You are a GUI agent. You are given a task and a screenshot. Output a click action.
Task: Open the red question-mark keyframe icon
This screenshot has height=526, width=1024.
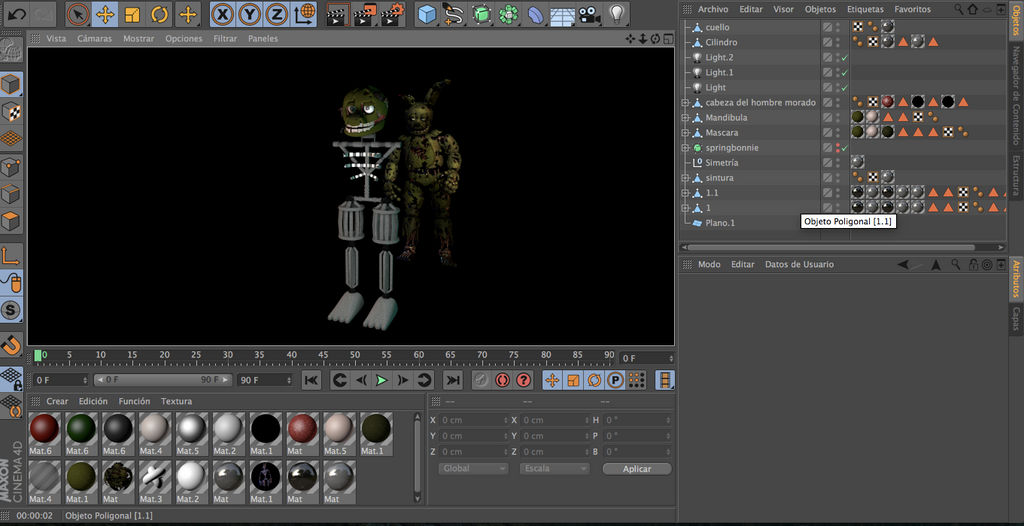[523, 380]
